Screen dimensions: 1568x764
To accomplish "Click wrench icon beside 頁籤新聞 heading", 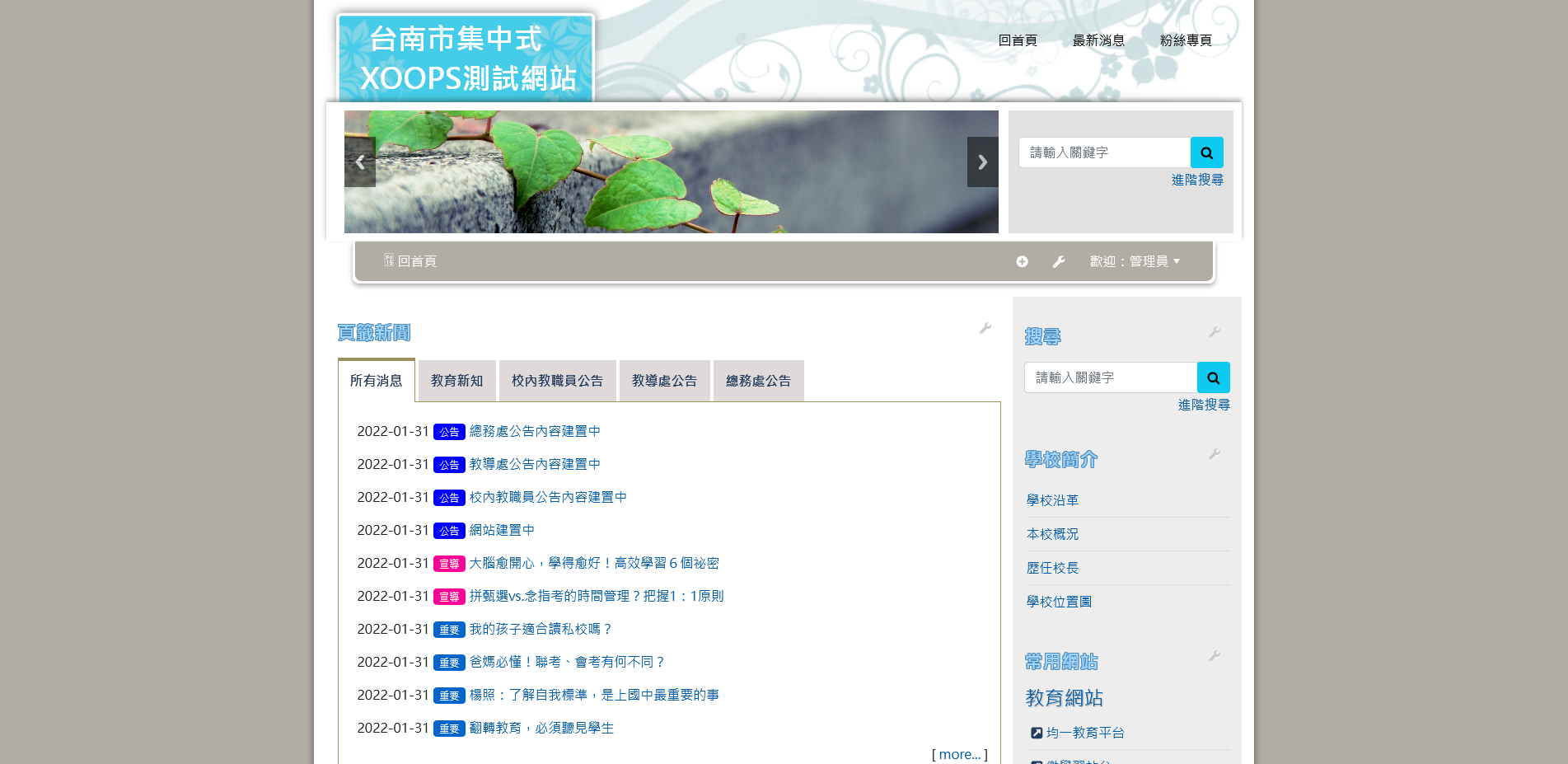I will click(x=985, y=328).
